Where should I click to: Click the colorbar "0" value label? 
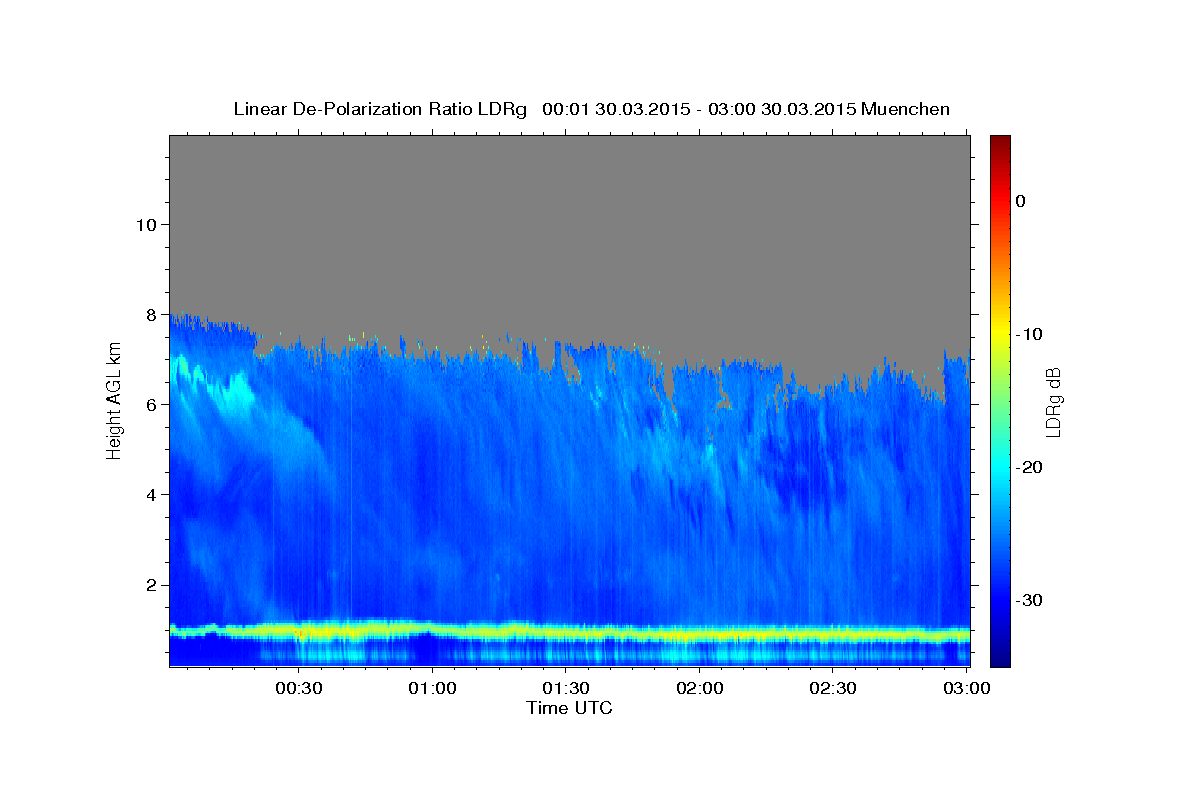coord(1021,201)
